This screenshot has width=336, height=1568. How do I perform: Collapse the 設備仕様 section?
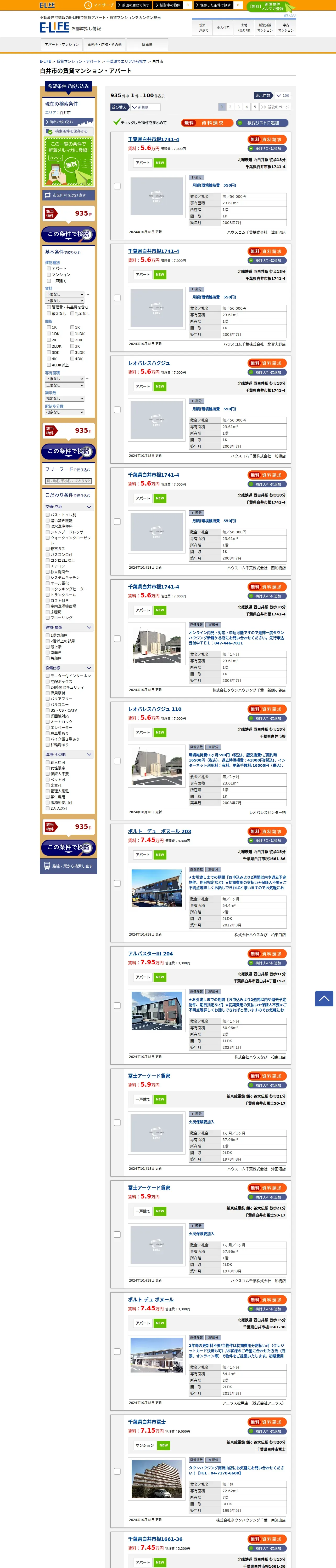click(x=69, y=668)
